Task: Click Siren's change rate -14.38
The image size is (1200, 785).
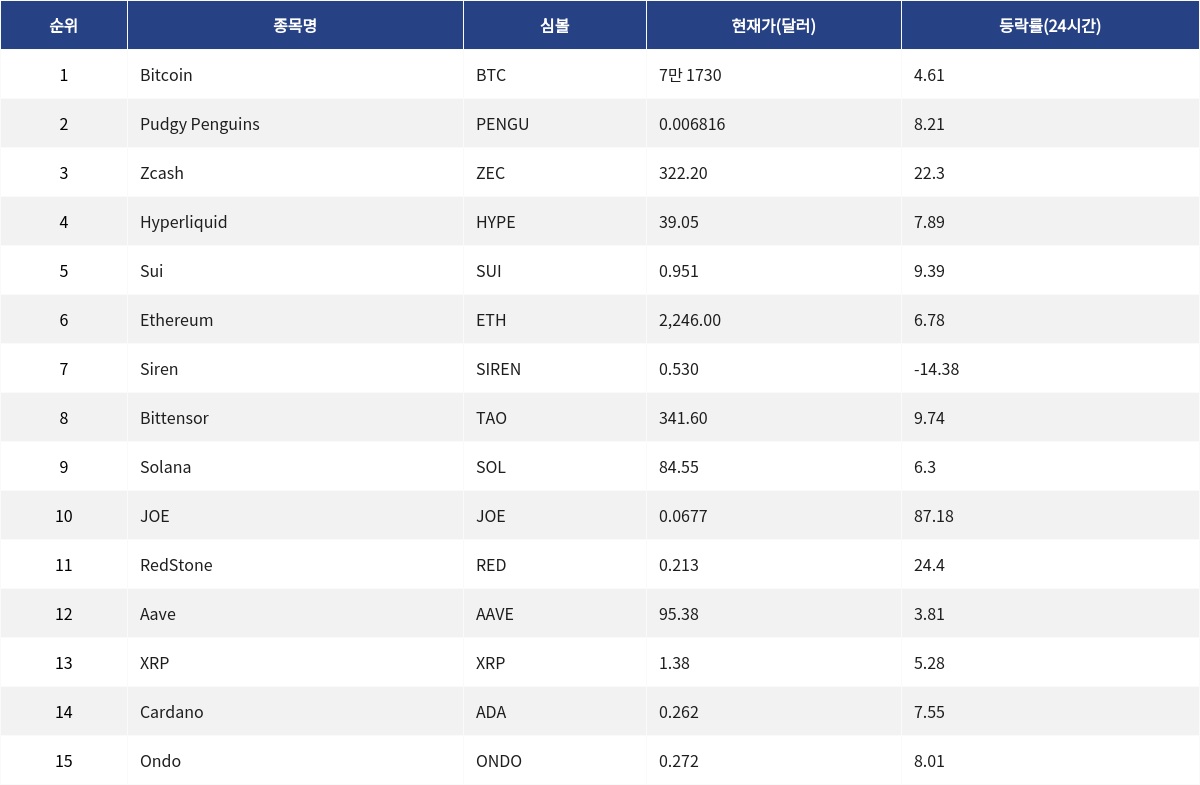Action: coord(936,369)
